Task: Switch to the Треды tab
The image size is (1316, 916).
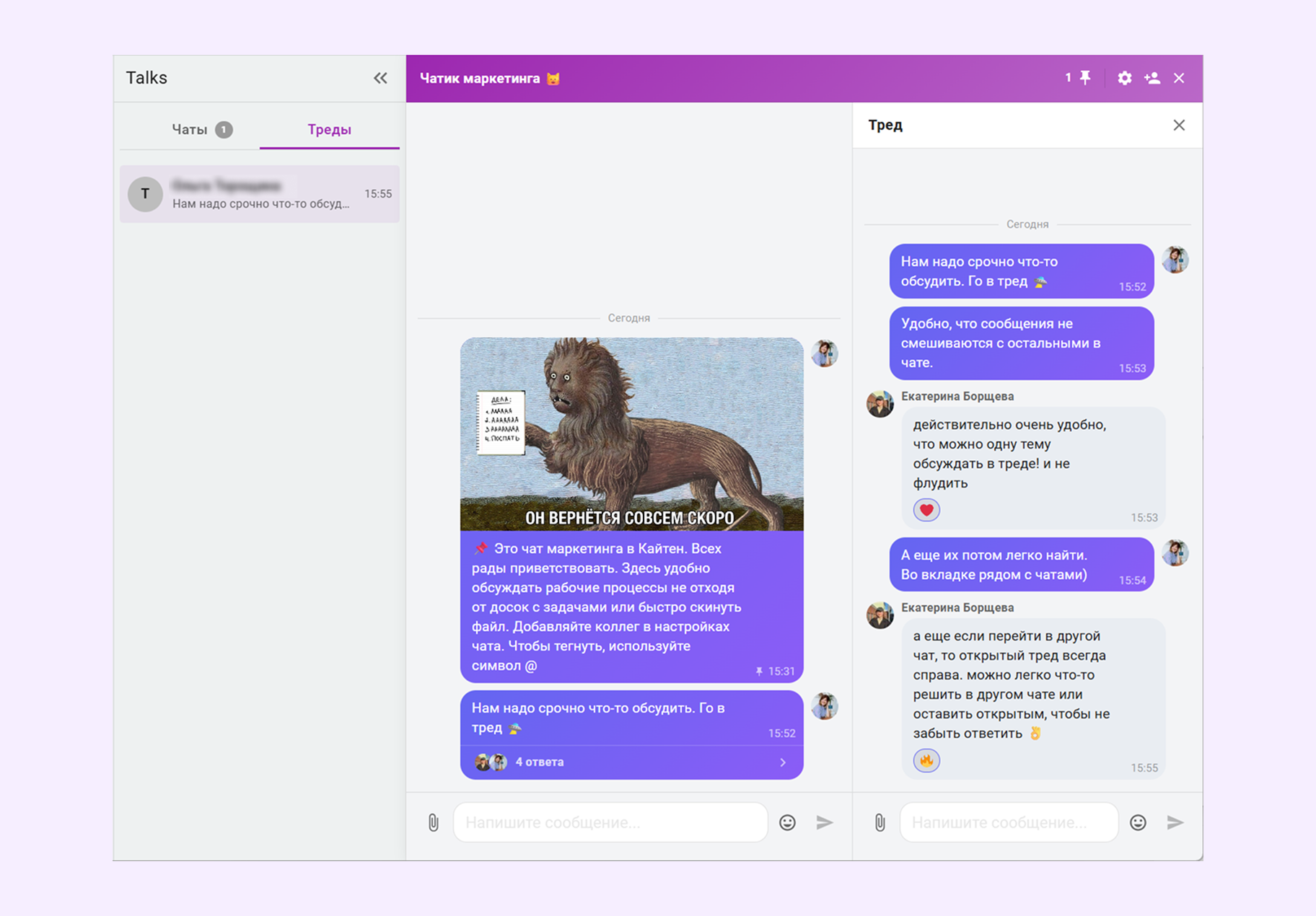Action: [329, 129]
